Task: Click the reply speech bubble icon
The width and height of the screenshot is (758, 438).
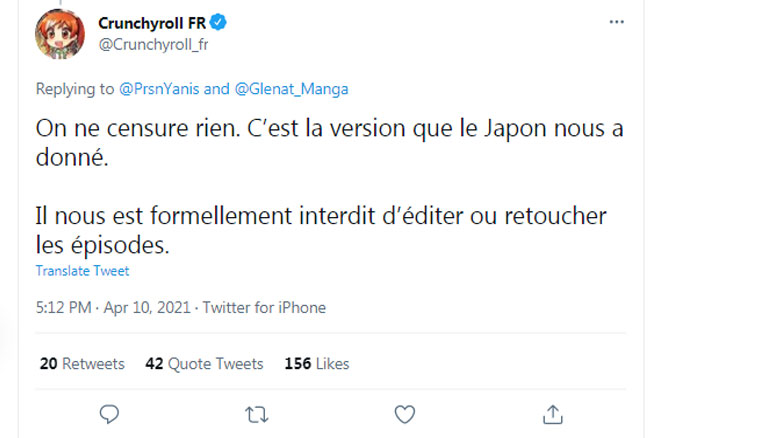Action: click(110, 413)
